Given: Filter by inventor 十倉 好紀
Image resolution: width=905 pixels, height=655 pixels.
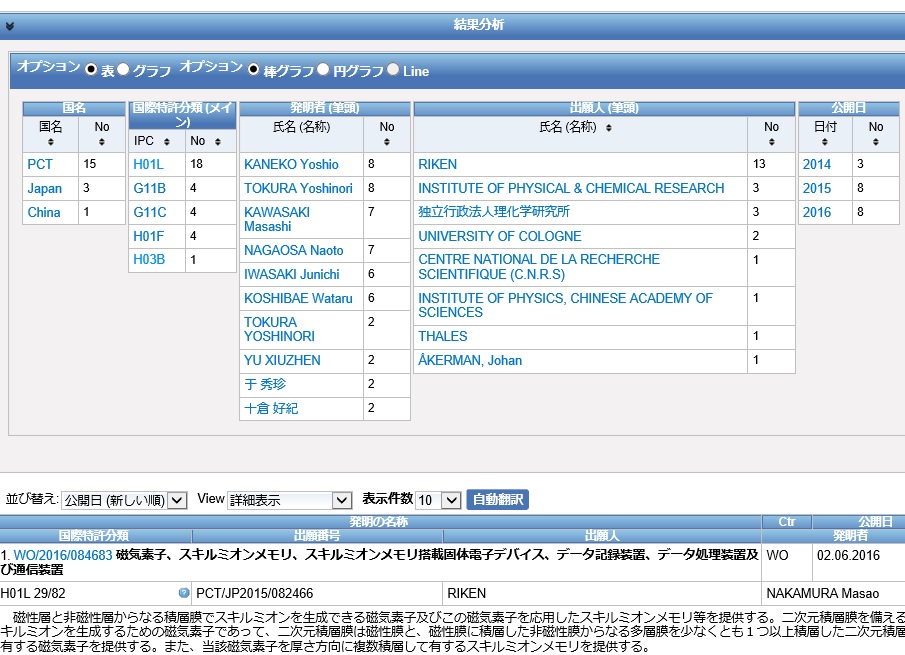Looking at the screenshot, I should tap(271, 409).
